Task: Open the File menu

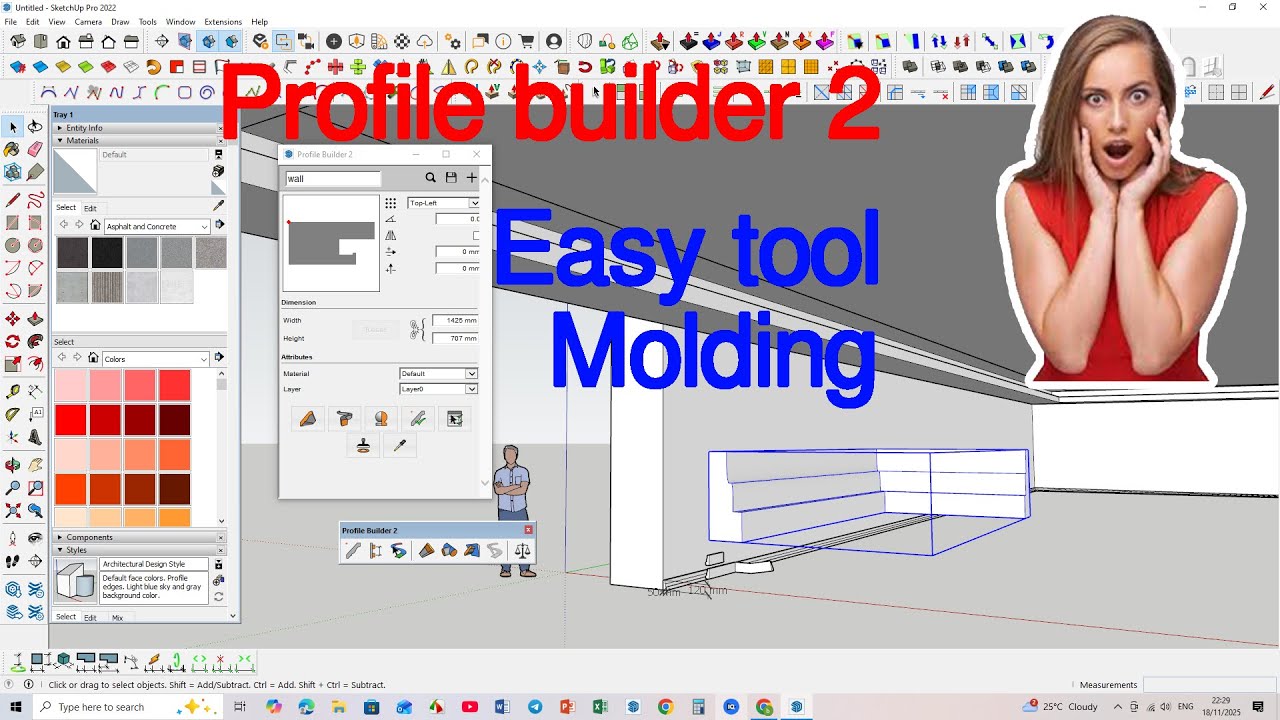Action: [11, 21]
